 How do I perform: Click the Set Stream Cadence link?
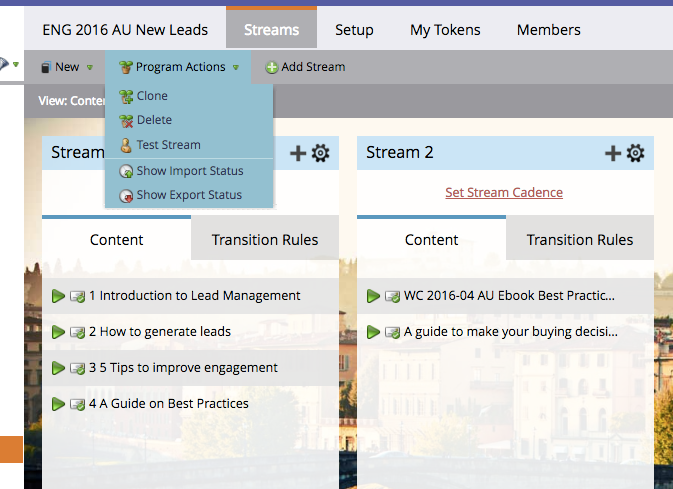coord(504,192)
